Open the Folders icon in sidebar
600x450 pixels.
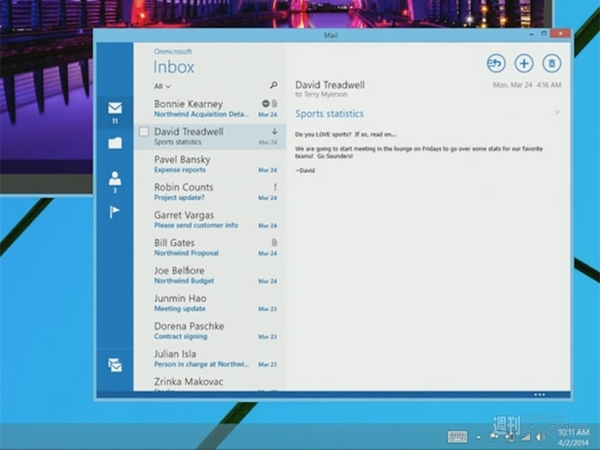coord(115,143)
